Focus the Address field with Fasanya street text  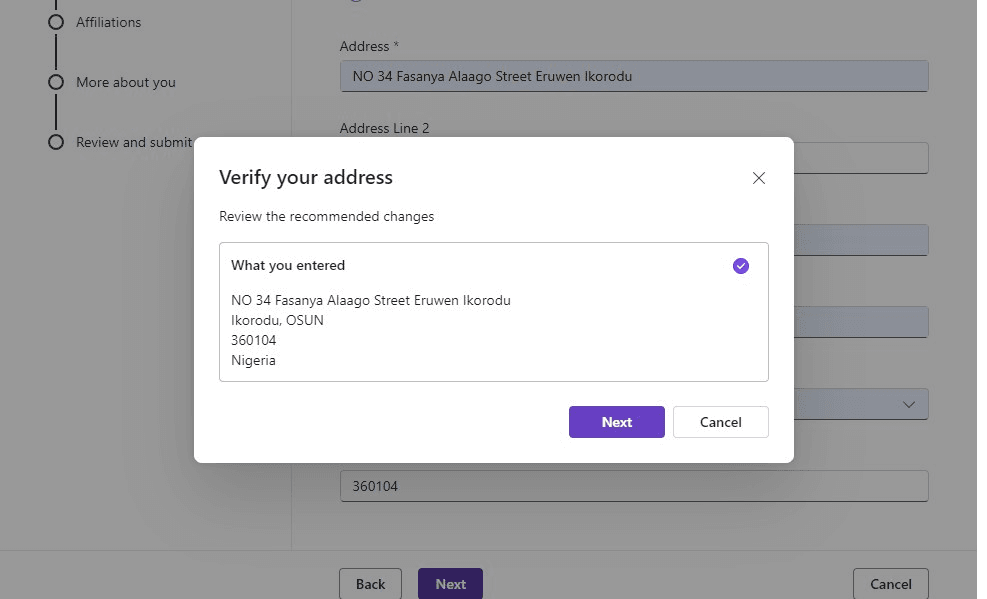(x=633, y=77)
